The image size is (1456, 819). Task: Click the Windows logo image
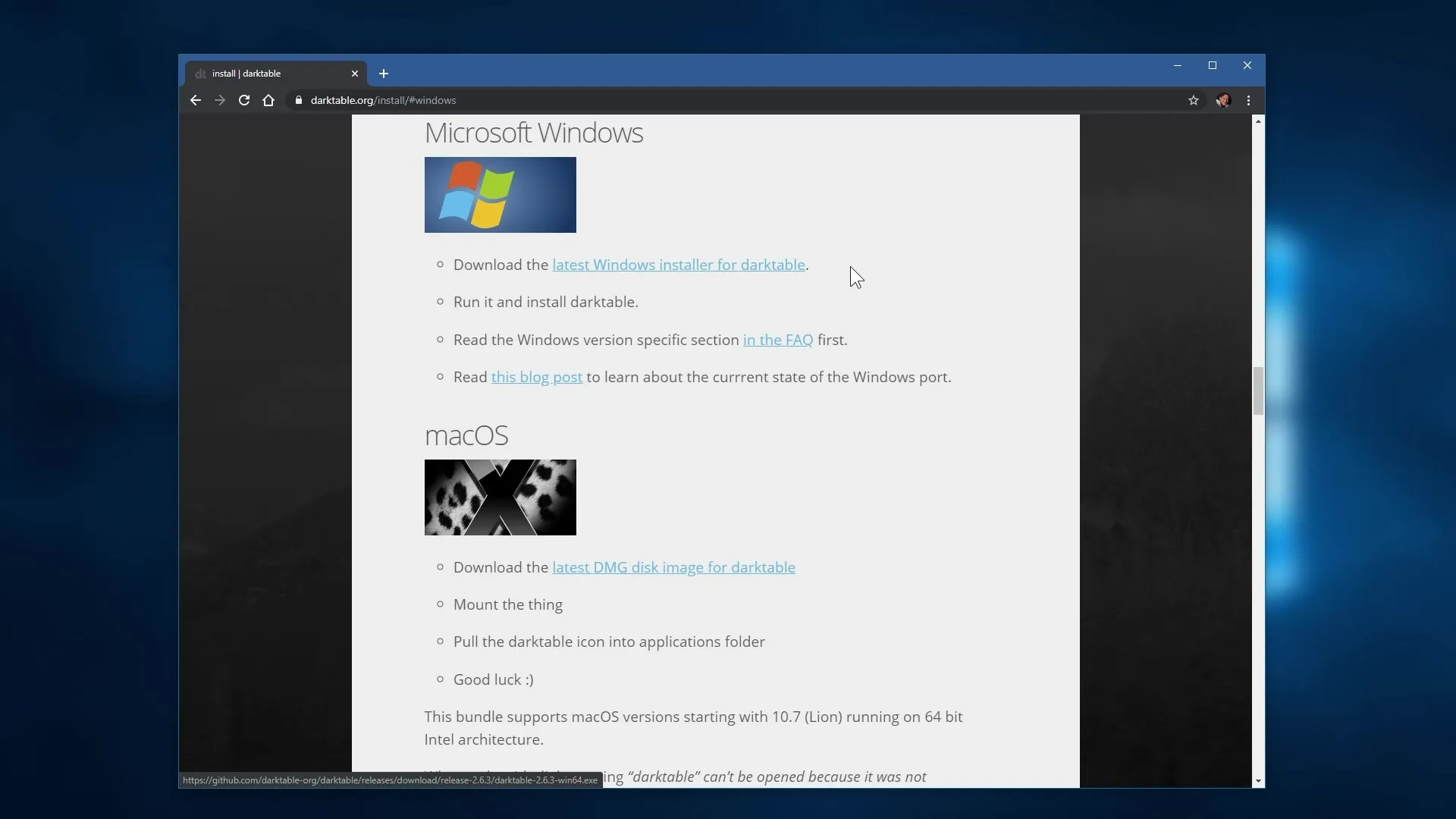pos(500,195)
